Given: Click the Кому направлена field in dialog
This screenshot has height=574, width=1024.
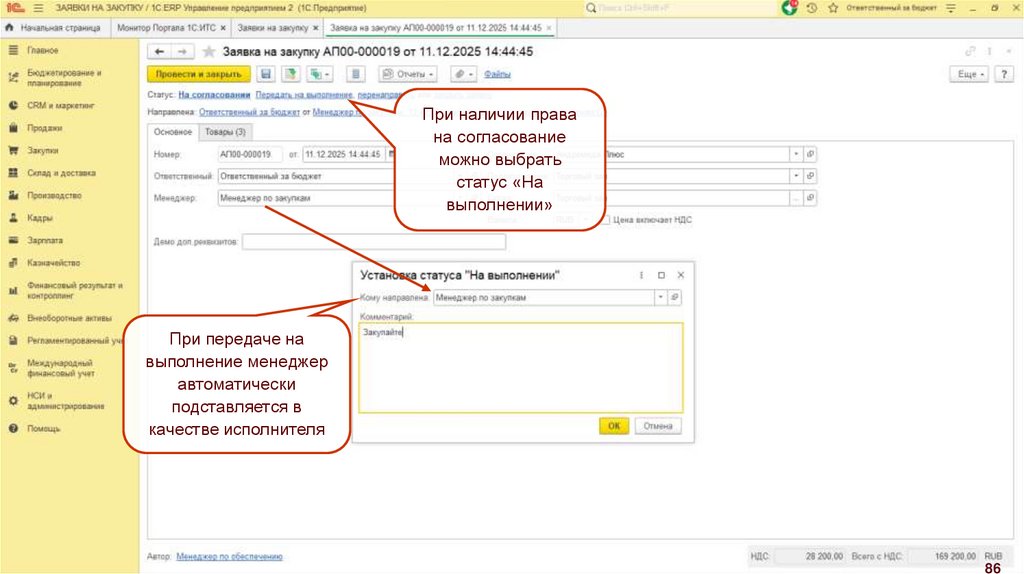Looking at the screenshot, I should 544,298.
